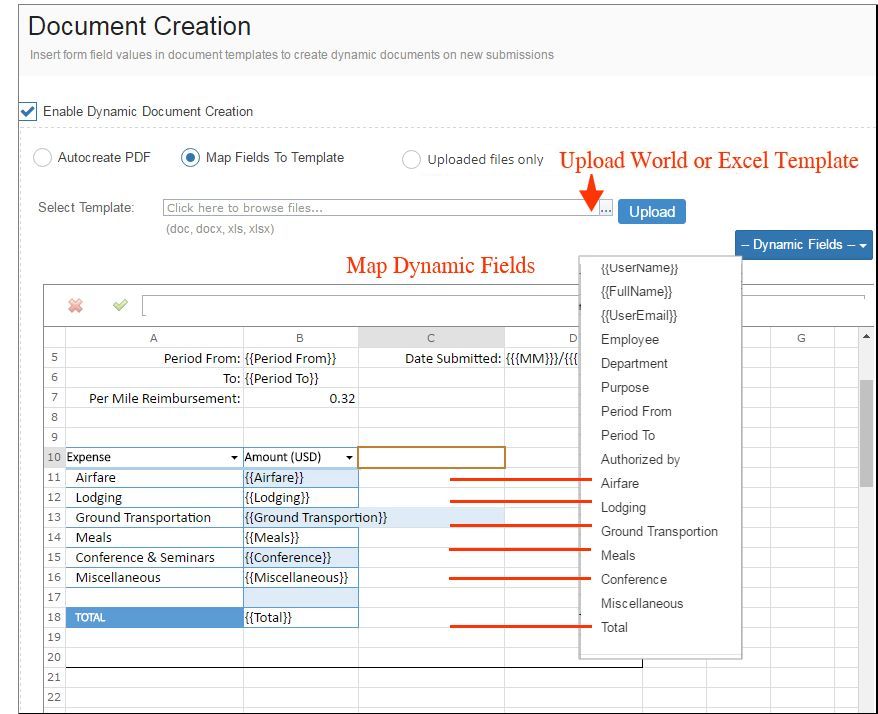Choose Total from the Dynamic Fields list
Image resolution: width=878 pixels, height=714 pixels.
613,627
